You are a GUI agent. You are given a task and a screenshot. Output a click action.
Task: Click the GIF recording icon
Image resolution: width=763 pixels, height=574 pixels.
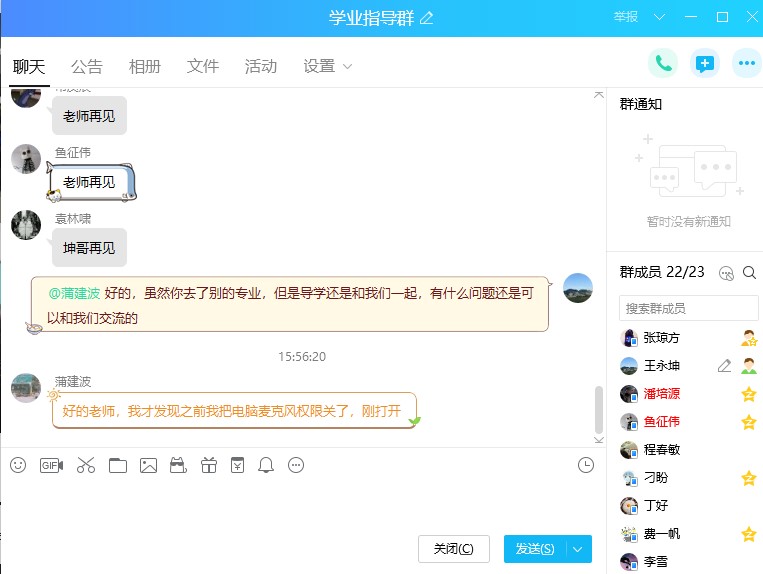tap(51, 465)
